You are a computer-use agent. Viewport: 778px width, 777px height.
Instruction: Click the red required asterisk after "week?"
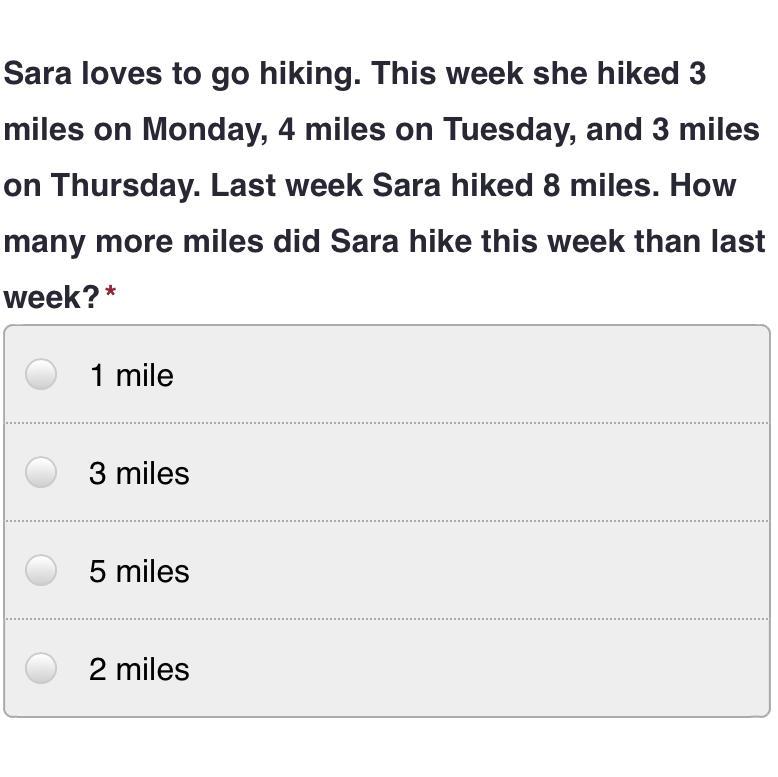(111, 294)
